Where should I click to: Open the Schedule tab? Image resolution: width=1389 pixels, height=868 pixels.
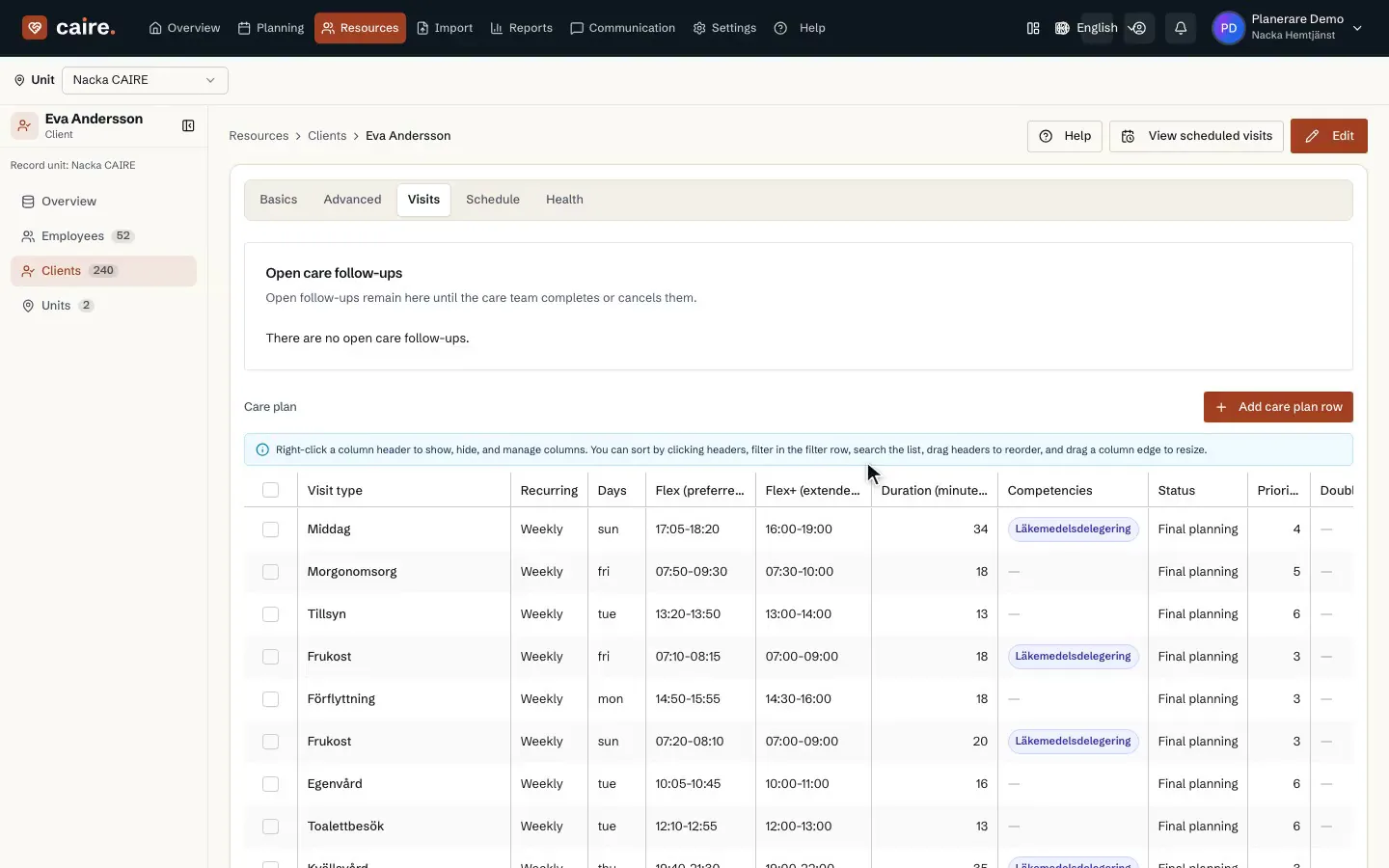coord(493,200)
